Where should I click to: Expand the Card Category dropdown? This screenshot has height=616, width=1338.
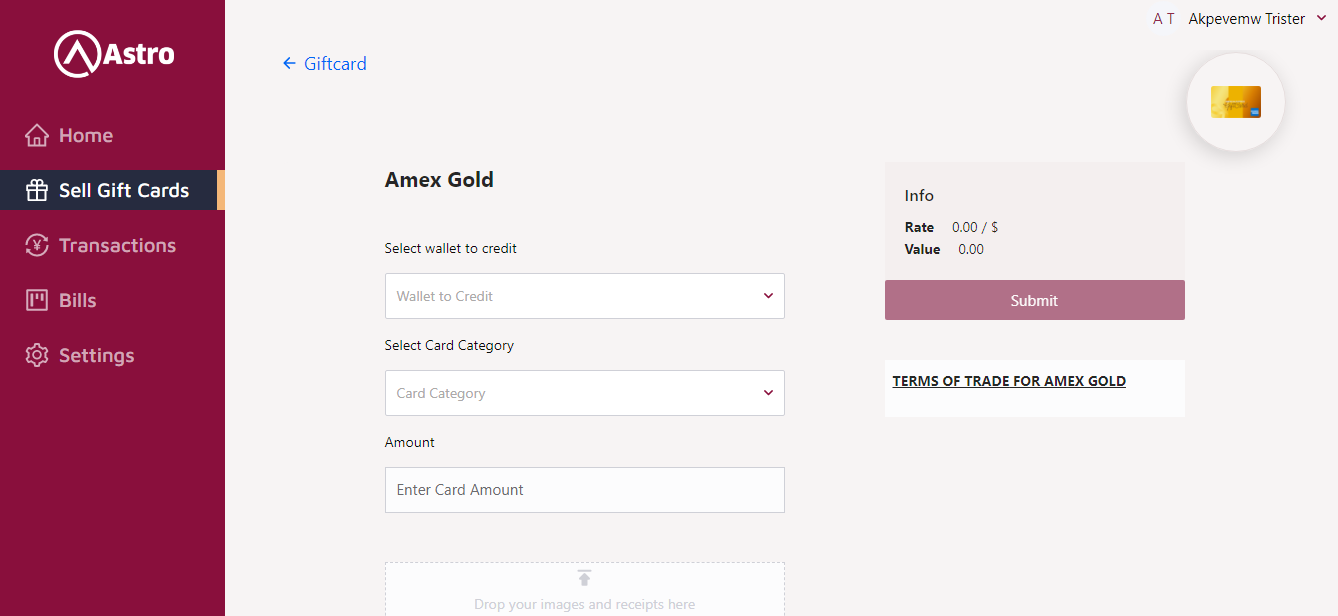coord(584,393)
